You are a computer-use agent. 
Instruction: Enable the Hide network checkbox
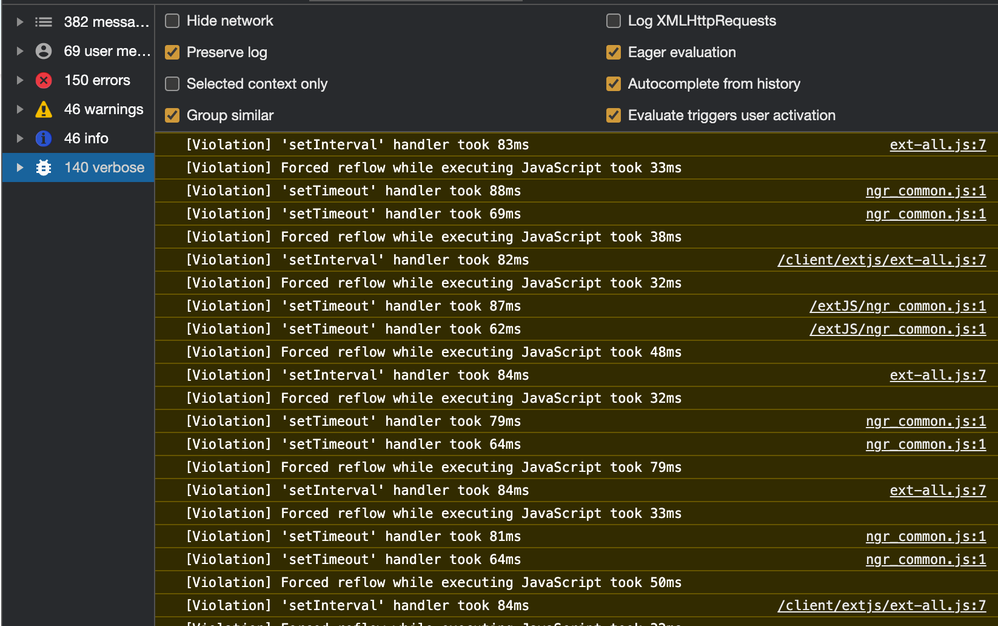click(172, 21)
